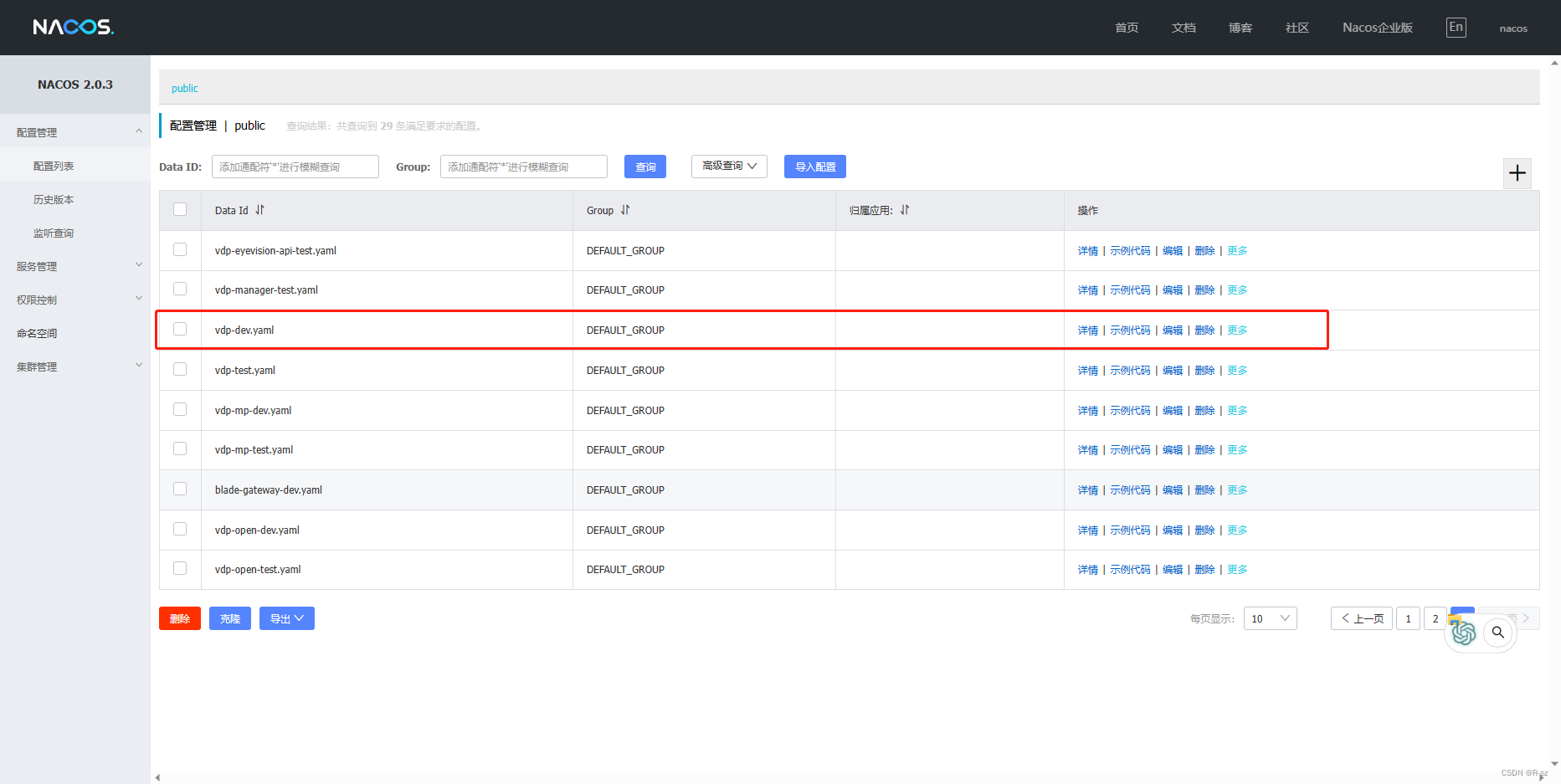
Task: Sort the table by Data Id column
Action: [x=259, y=210]
